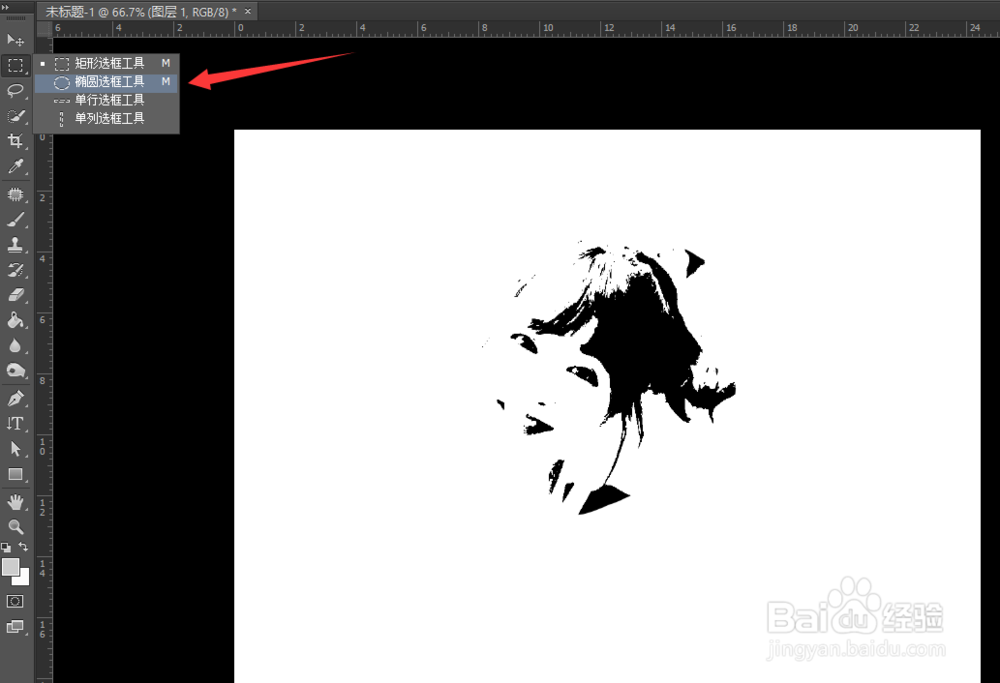The width and height of the screenshot is (1000, 683).
Task: Select the Rectangle shape tool
Action: tap(15, 474)
